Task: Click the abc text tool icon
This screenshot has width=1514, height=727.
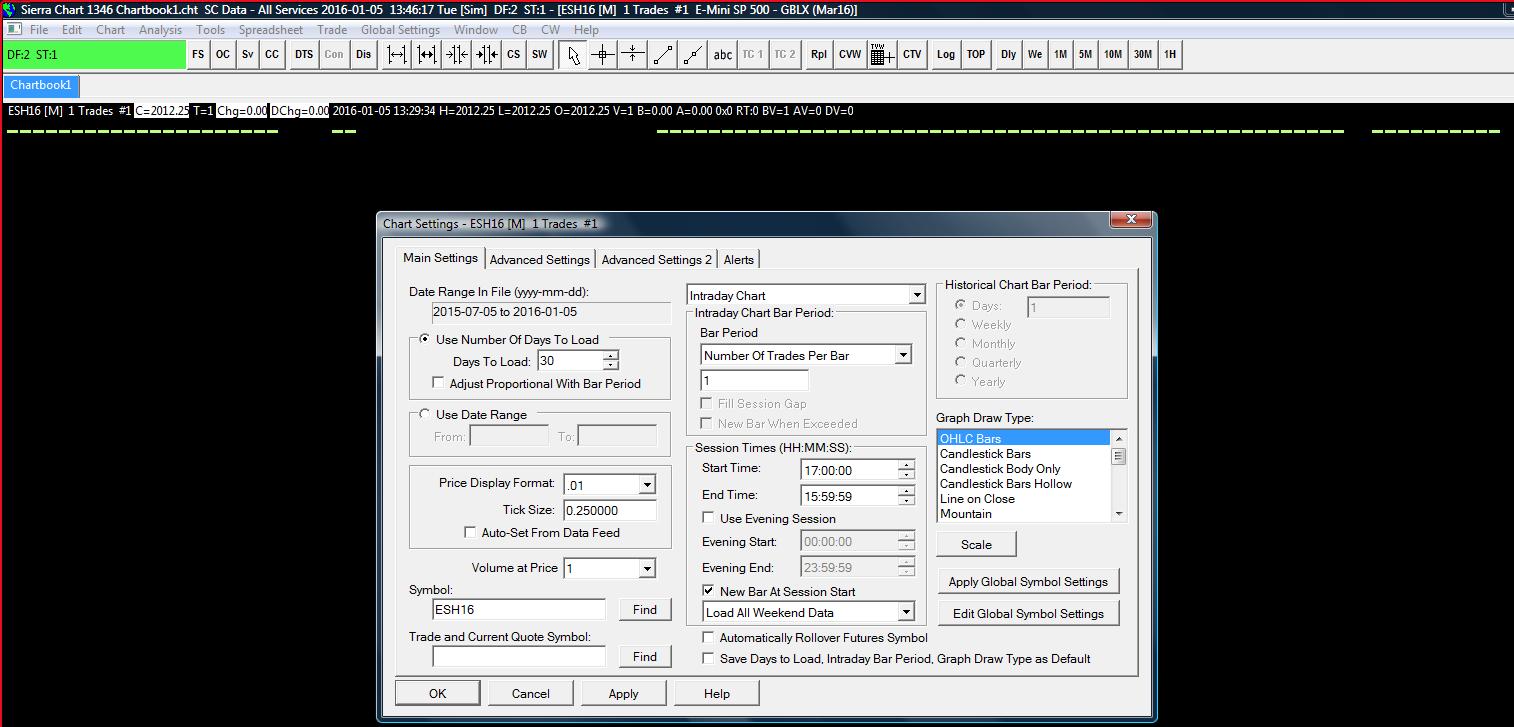Action: point(722,55)
